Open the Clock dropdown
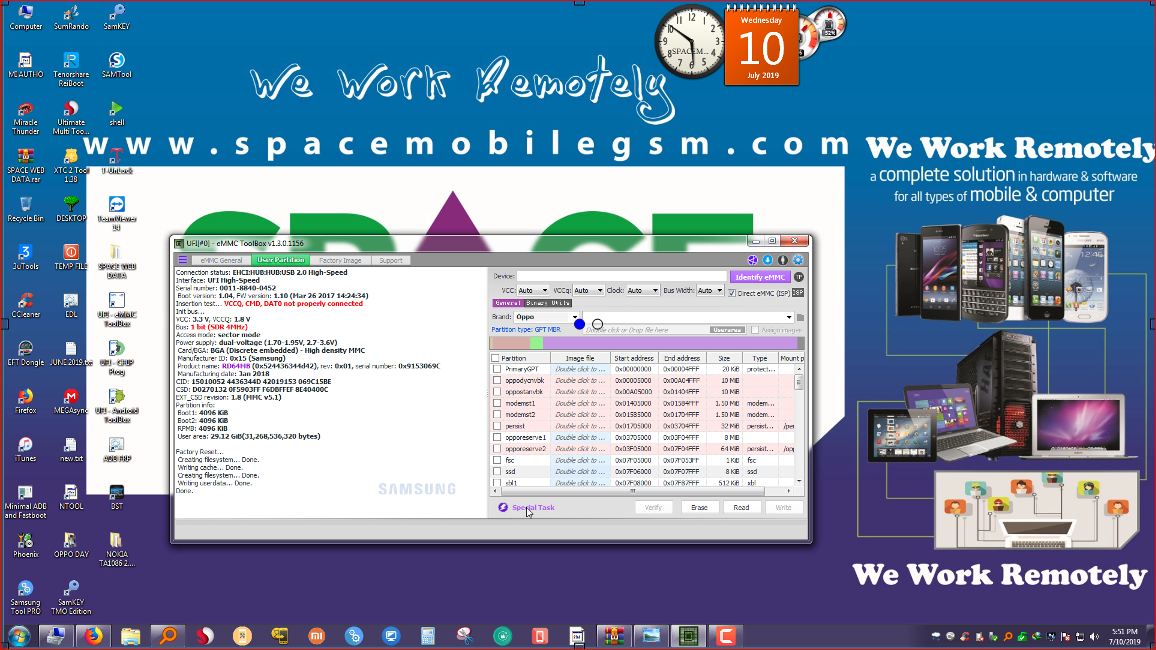 pos(643,290)
